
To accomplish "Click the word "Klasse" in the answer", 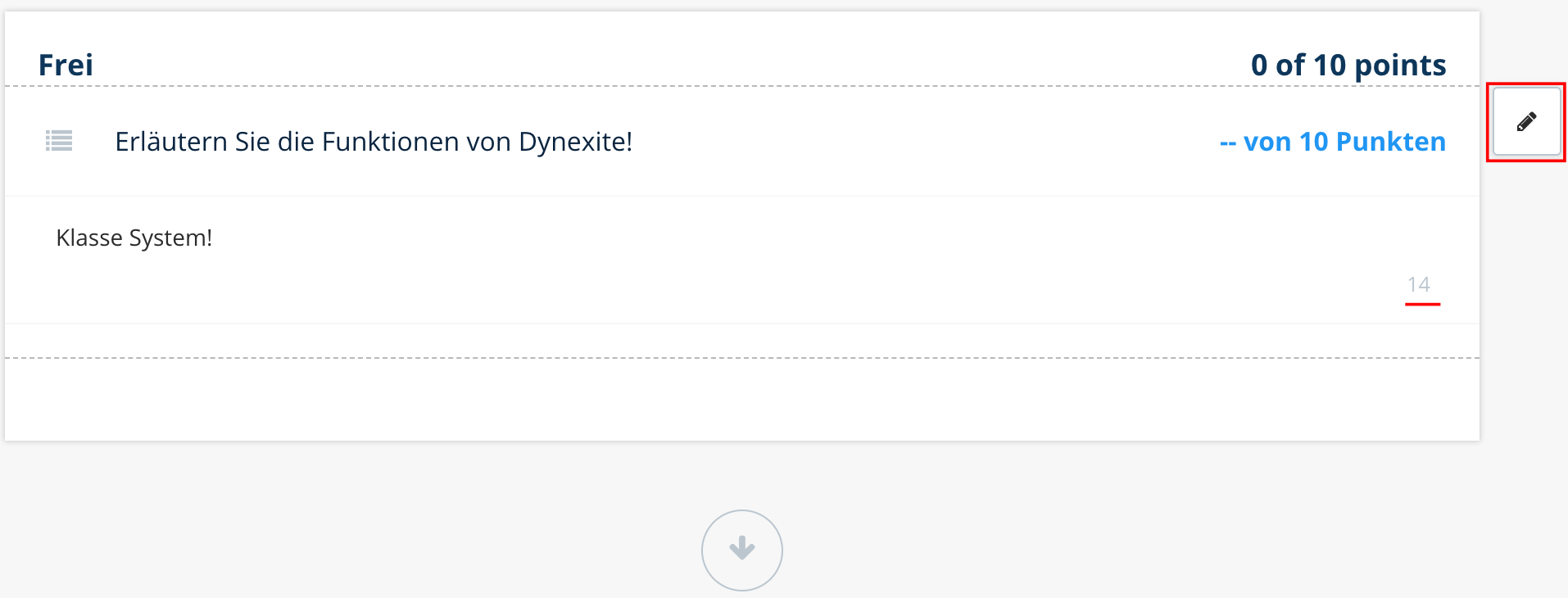I will (x=89, y=238).
